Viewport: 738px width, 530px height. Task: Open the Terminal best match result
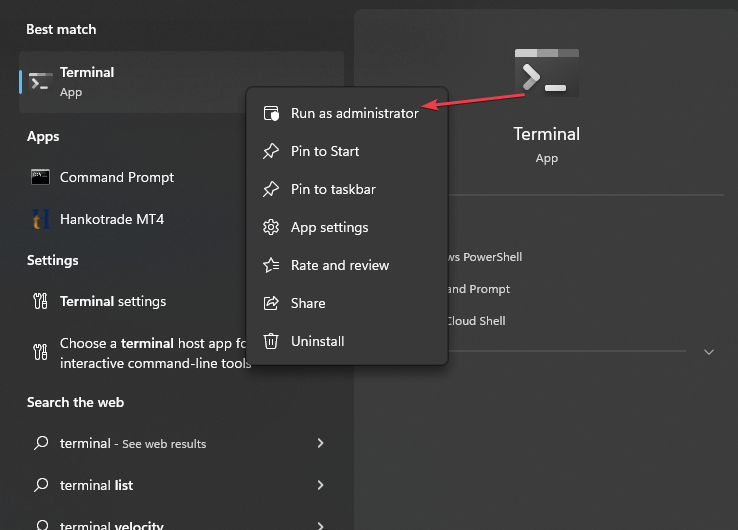pos(182,82)
